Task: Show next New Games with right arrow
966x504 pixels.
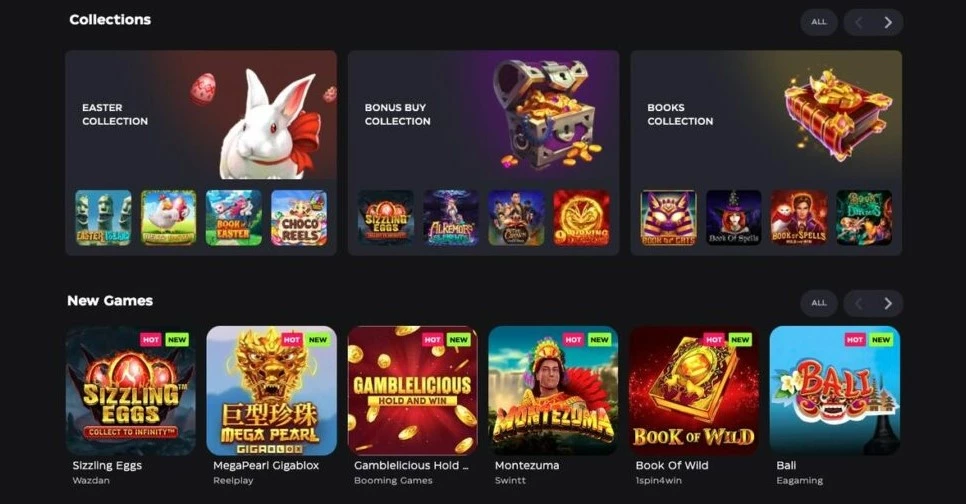Action: click(x=888, y=303)
